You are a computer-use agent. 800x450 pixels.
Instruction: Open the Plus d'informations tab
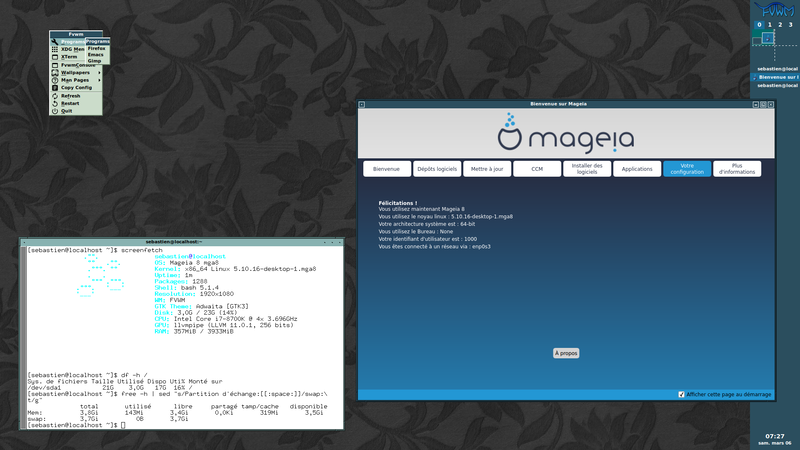coord(737,169)
